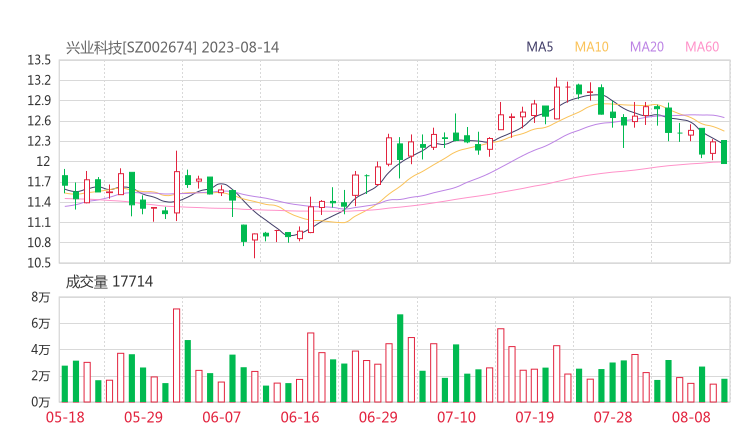Click the last green candlestick on the chart
The image size is (740, 440).
(724, 152)
